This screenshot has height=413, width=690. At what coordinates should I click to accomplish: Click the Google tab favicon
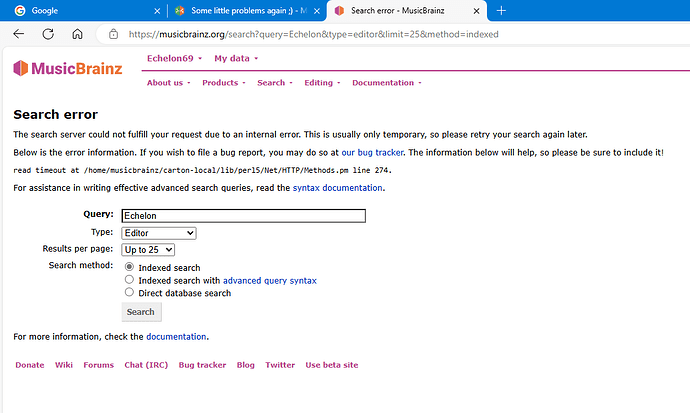tap(20, 11)
